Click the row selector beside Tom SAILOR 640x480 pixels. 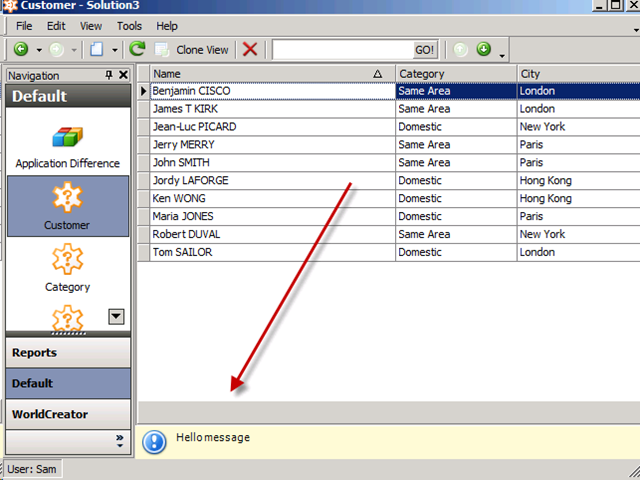coord(144,253)
